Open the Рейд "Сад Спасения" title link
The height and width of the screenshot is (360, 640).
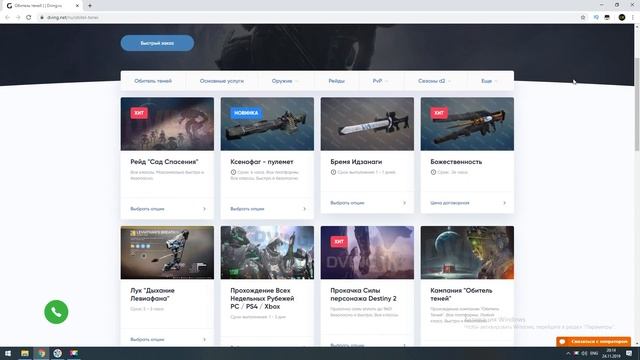(164, 162)
